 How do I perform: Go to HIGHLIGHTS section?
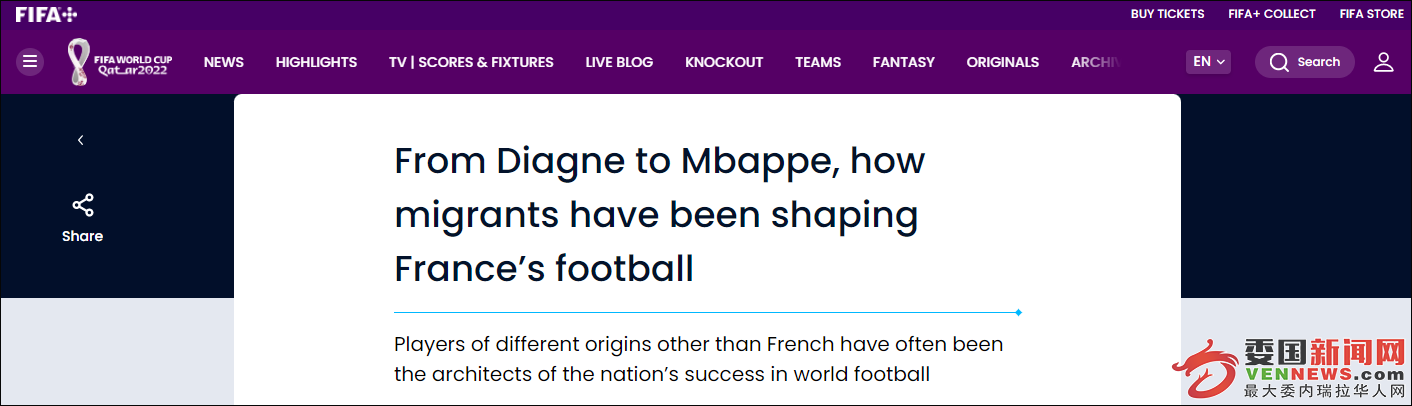[316, 62]
